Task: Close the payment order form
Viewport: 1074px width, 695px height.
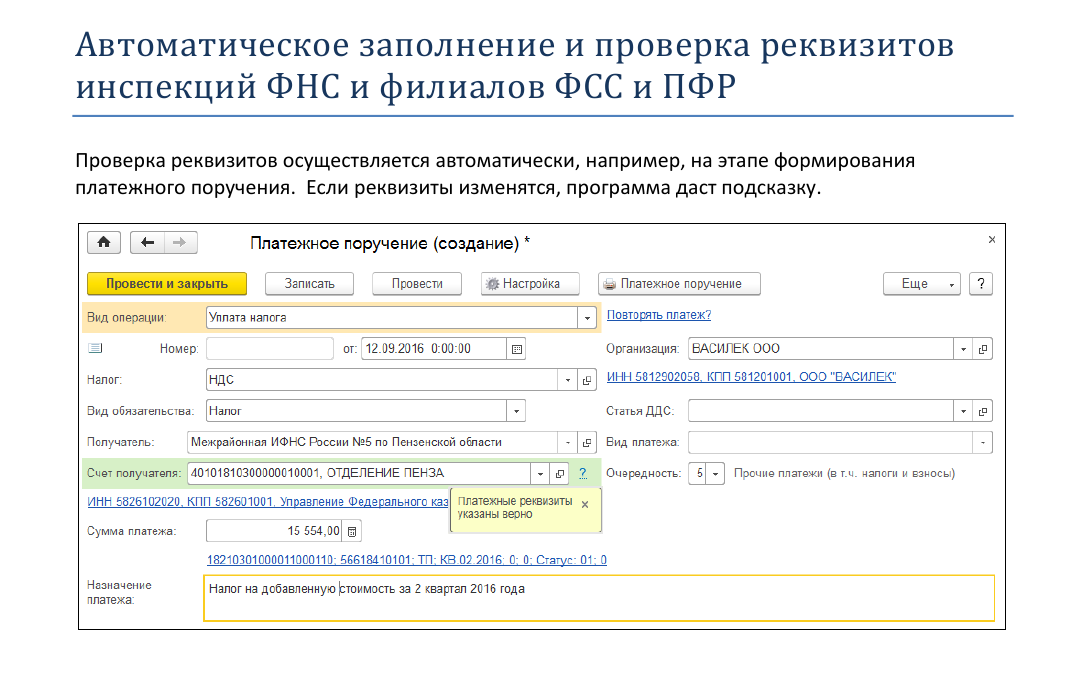Action: coord(992,240)
